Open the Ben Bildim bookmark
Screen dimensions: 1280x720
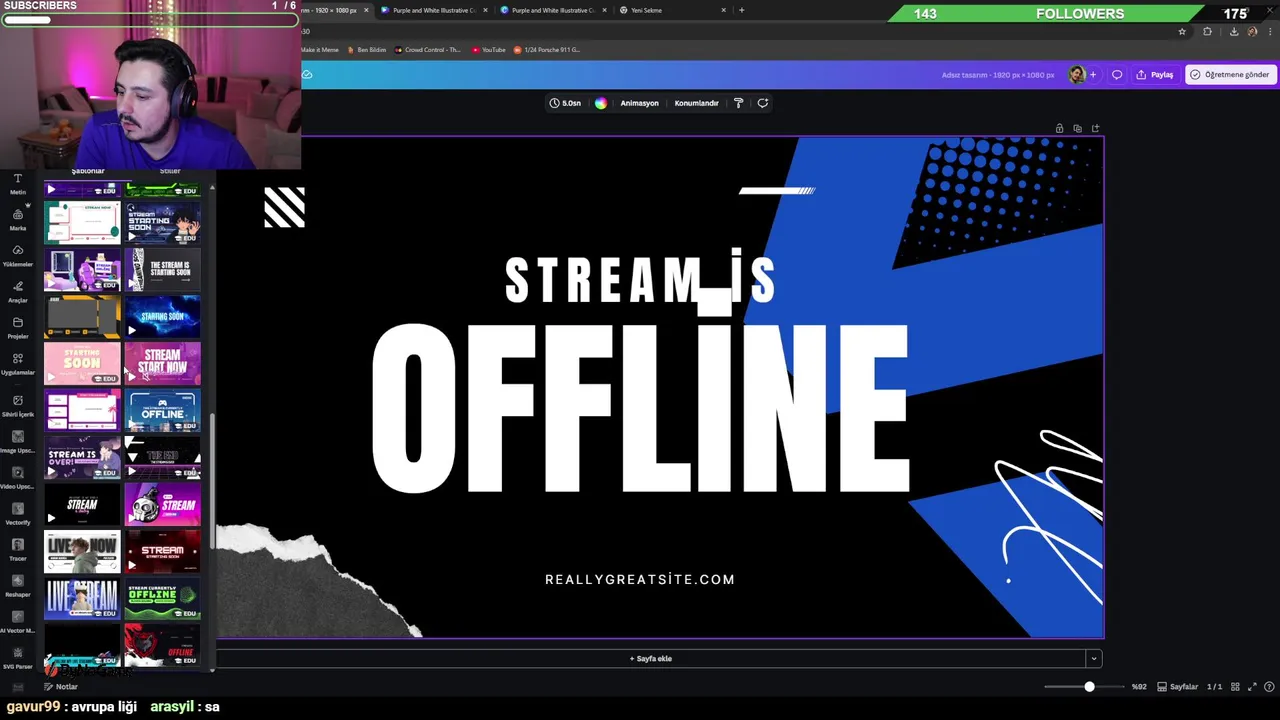coord(366,50)
